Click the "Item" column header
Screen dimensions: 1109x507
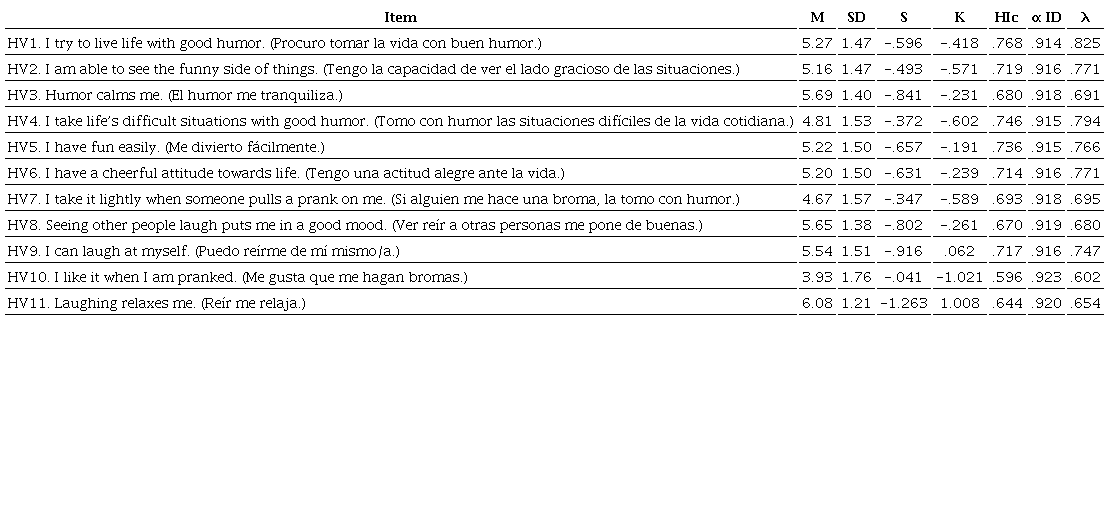(x=400, y=17)
